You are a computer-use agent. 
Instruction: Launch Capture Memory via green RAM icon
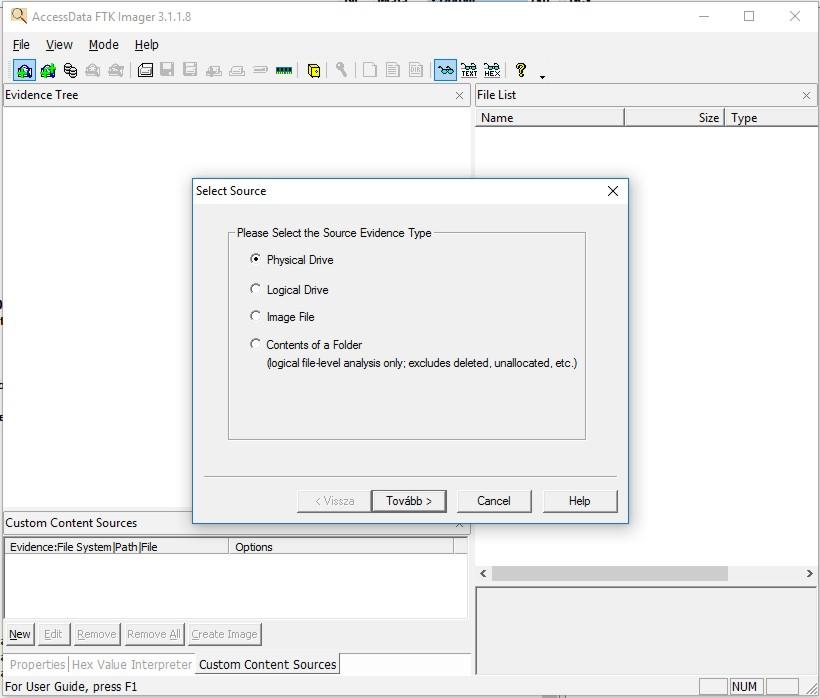click(283, 70)
